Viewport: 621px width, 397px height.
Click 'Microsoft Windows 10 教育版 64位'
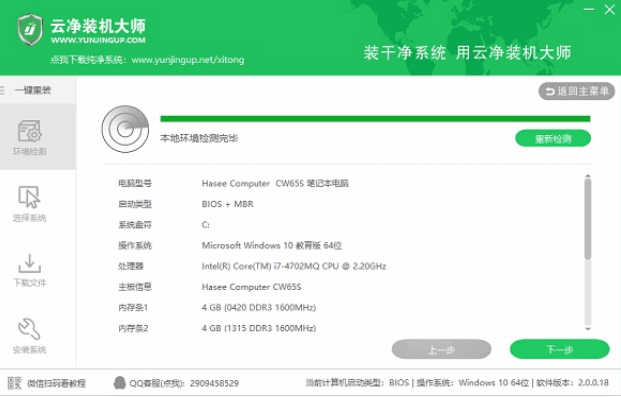coord(272,245)
